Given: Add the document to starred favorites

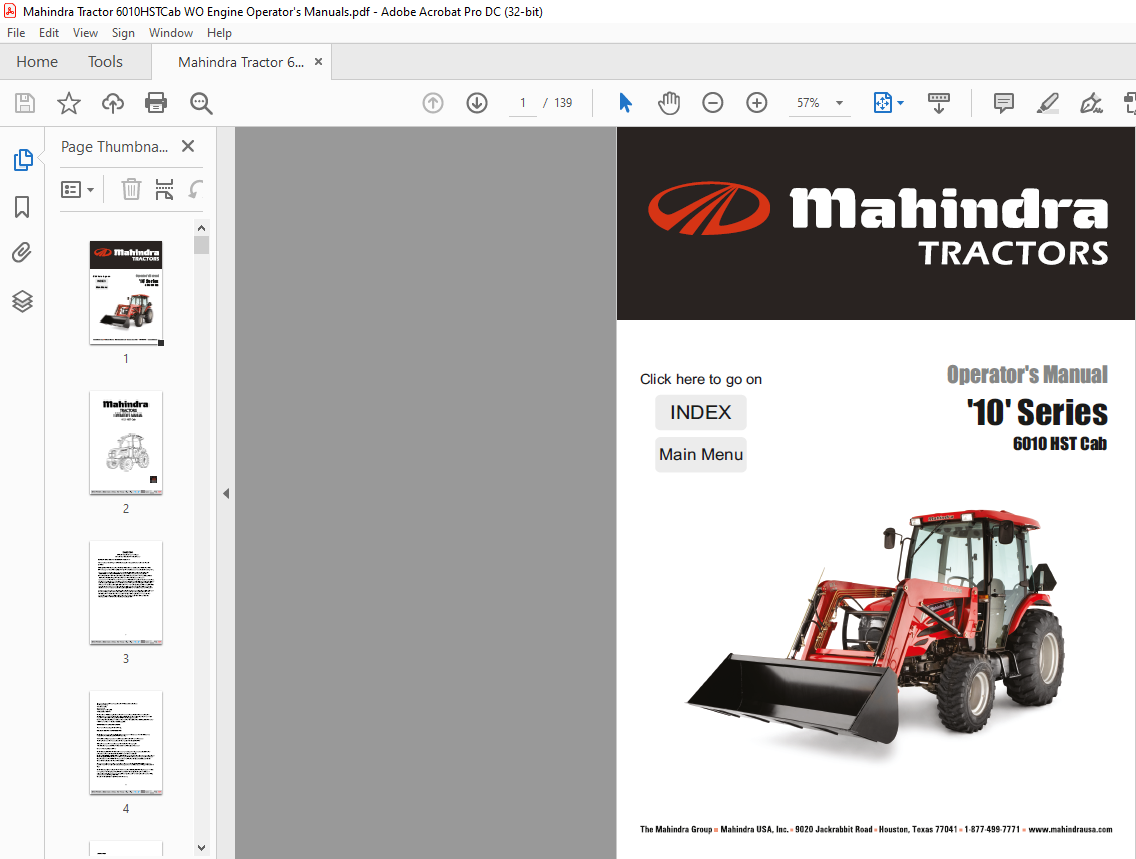Looking at the screenshot, I should pos(69,103).
